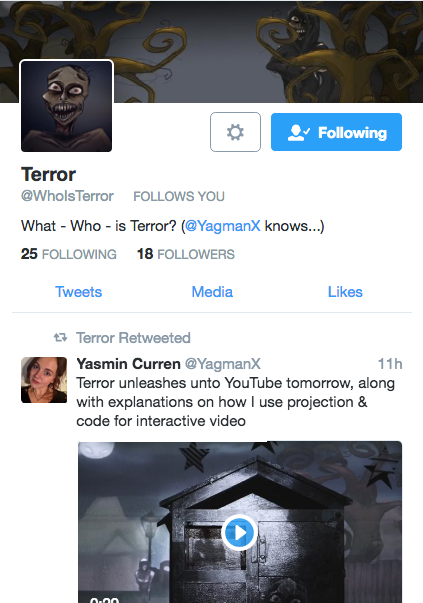
Task: Toggle the blue Following button
Action: coord(336,132)
